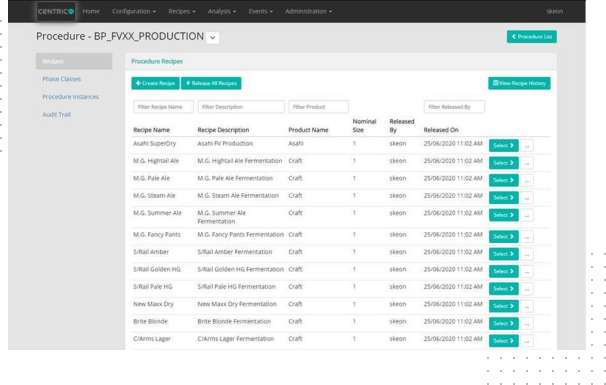Screen dimensions: 606x385
Task: Open more options for Brite Blonde
Action: tap(527, 324)
